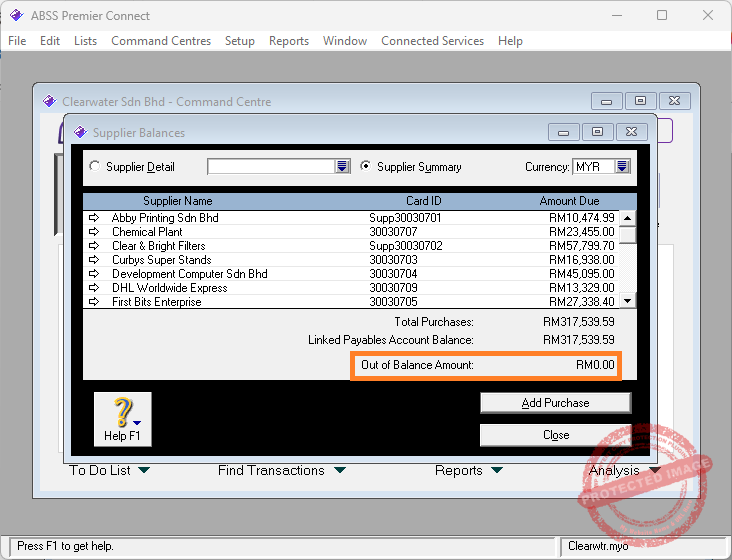Screen dimensions: 732x560
Task: Open First Bits Enterprise zoom arrow
Action: tap(94, 301)
